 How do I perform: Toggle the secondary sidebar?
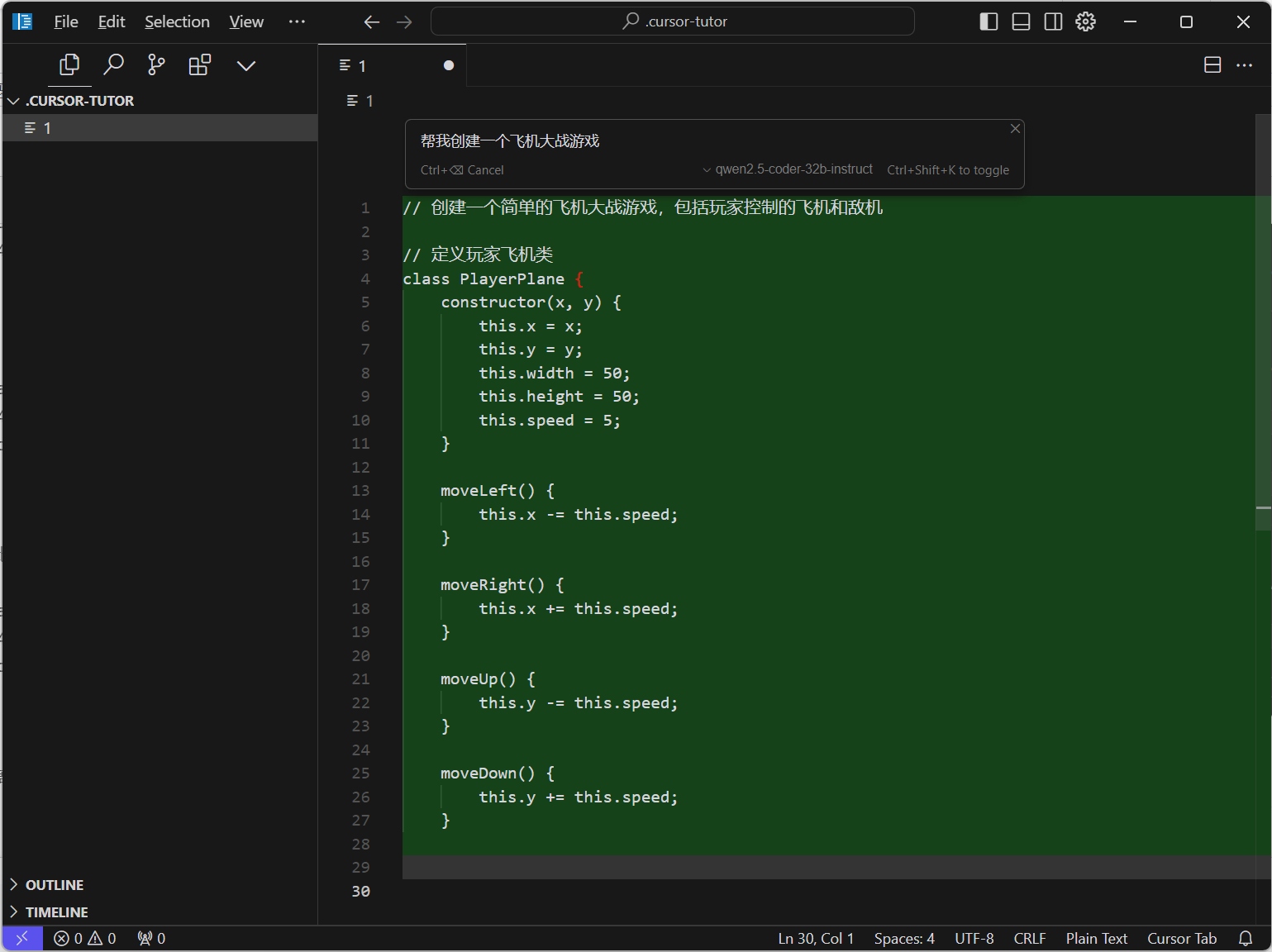(1052, 21)
